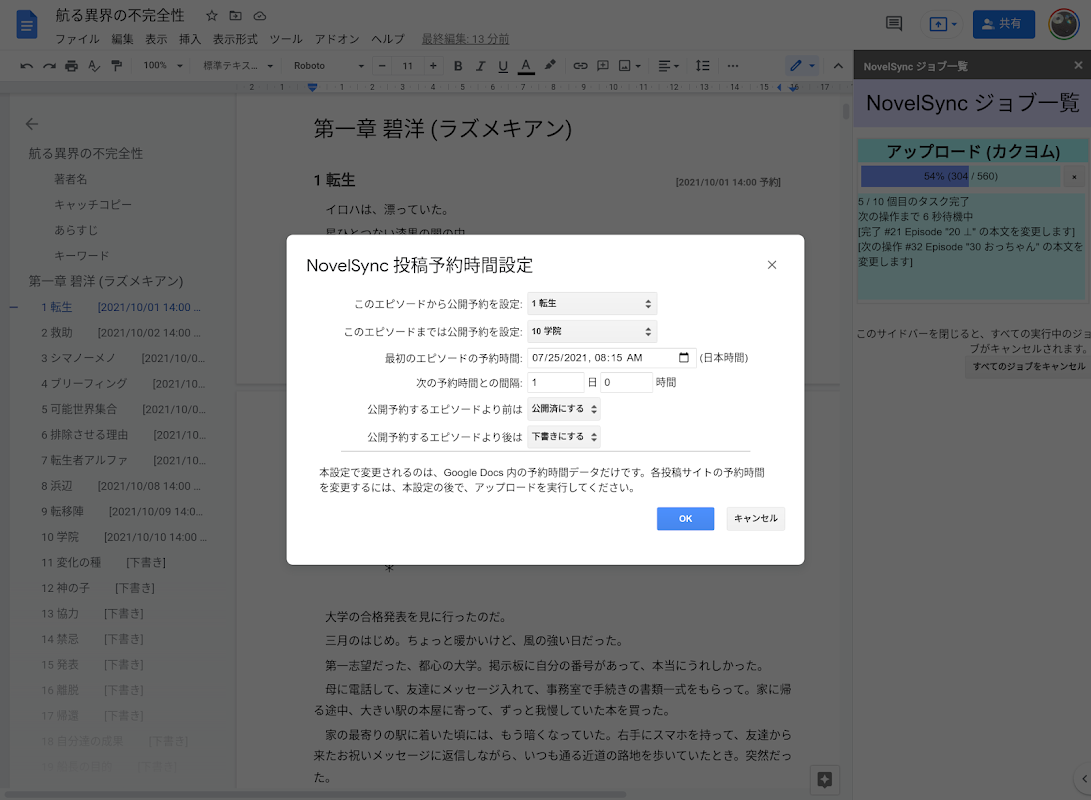Click the キャンセル button
The width and height of the screenshot is (1091, 800).
(x=756, y=518)
